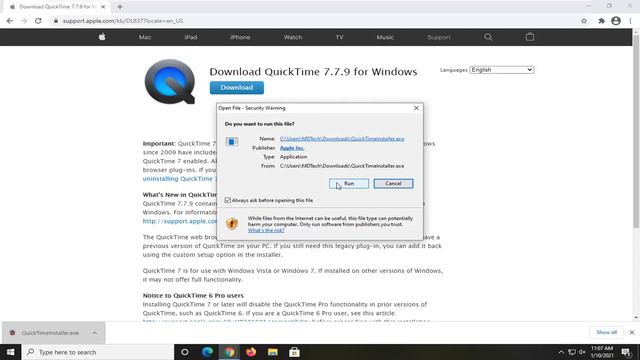The width and height of the screenshot is (640, 360).
Task: Open the iPad menu item
Action: (x=191, y=37)
